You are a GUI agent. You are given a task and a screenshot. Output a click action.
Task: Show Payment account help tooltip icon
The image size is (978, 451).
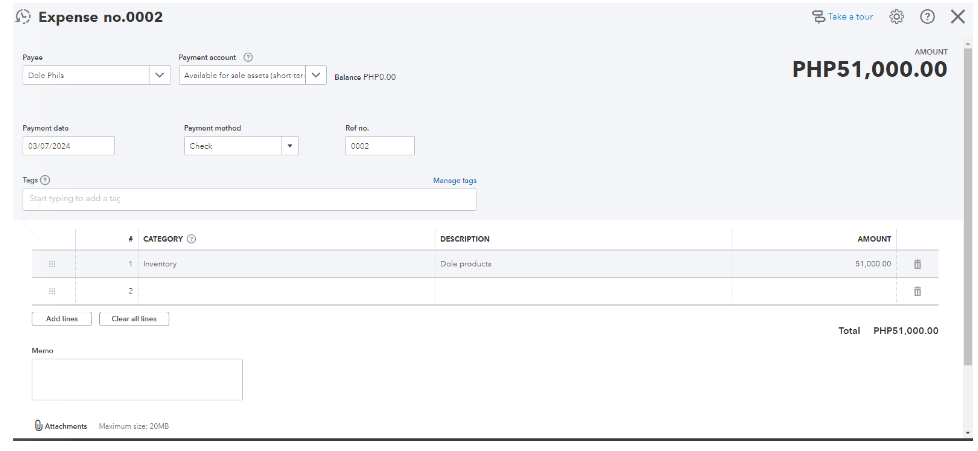[248, 57]
